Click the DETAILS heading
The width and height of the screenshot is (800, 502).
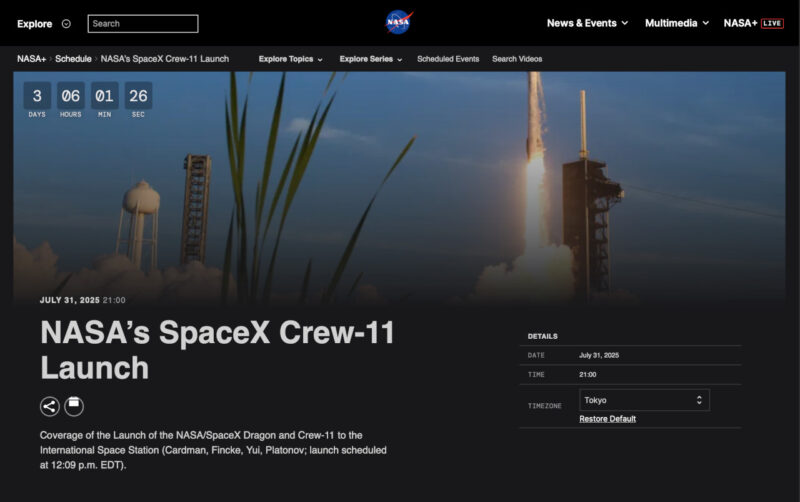click(542, 336)
